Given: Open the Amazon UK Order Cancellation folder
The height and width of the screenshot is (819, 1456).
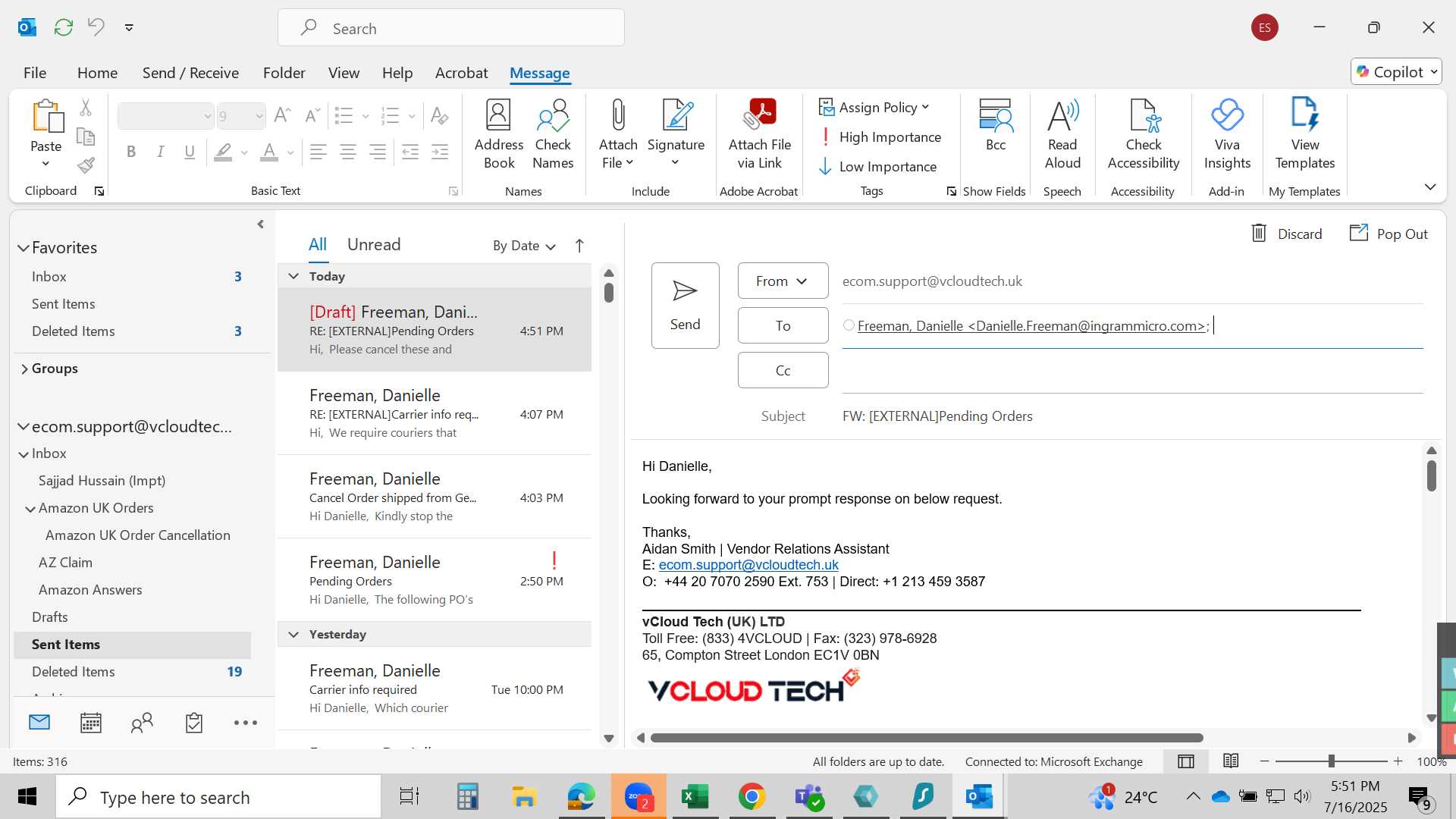Looking at the screenshot, I should (138, 535).
